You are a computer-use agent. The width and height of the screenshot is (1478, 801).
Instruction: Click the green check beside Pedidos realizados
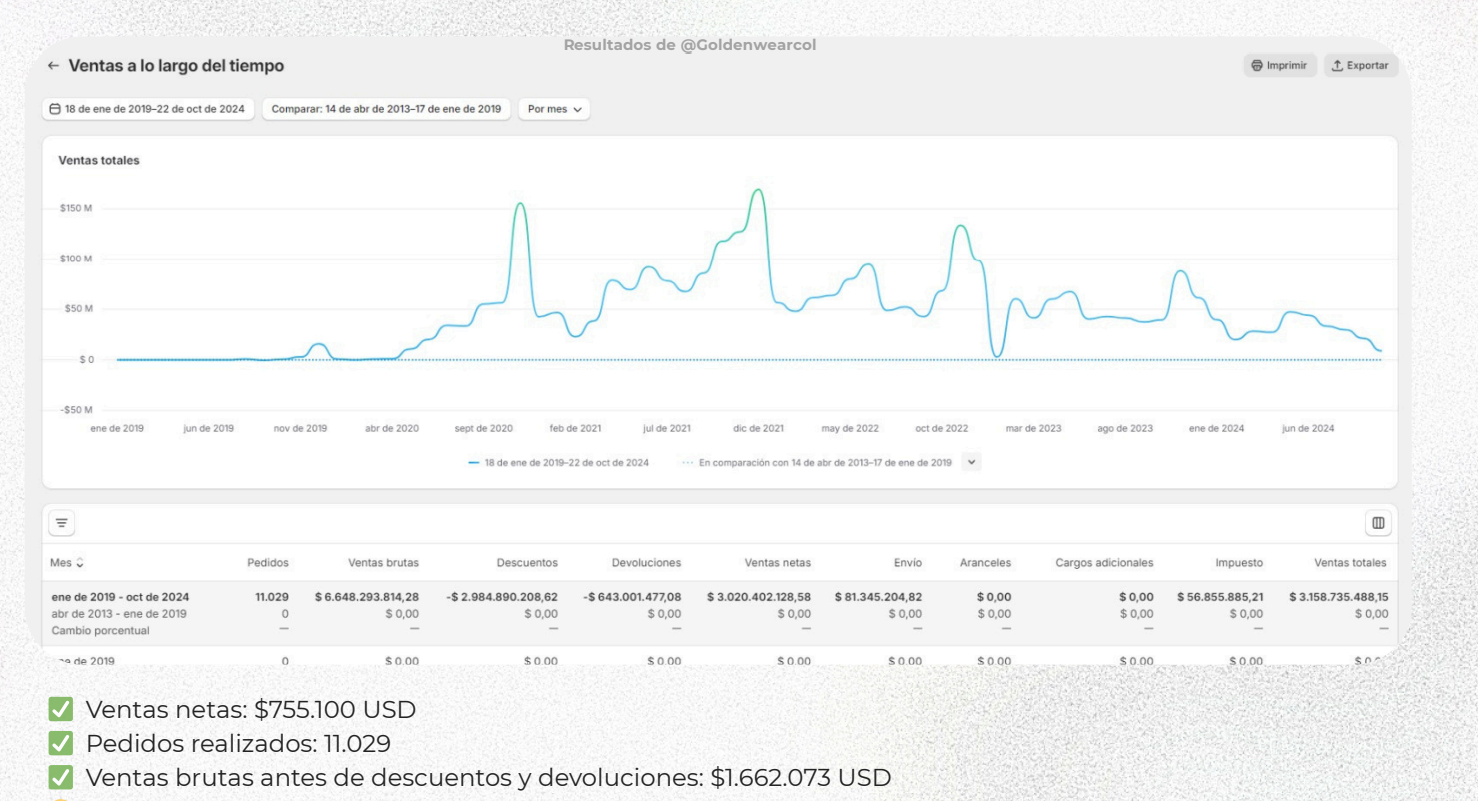[x=61, y=744]
